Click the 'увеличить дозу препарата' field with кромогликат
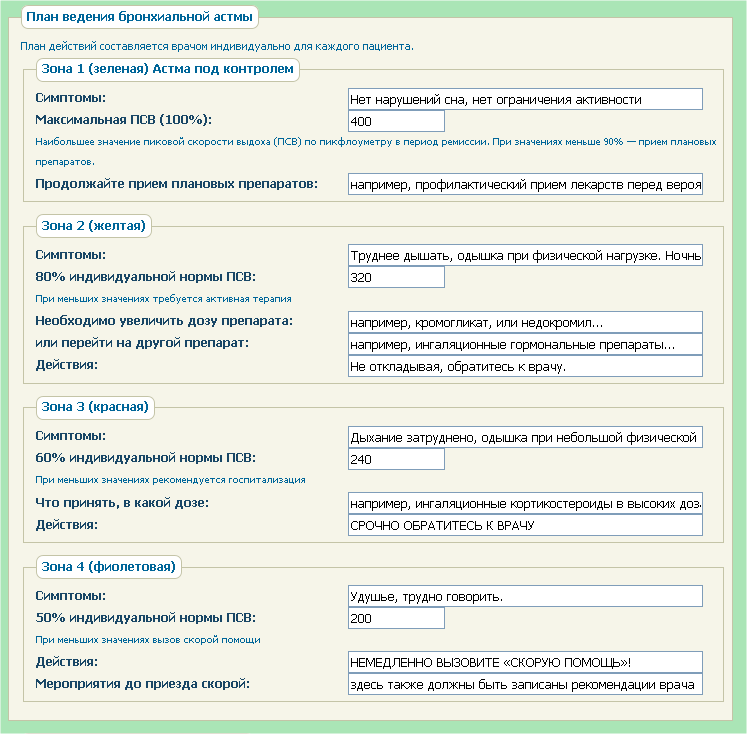Viewport: 747px width, 734px height. pos(525,322)
